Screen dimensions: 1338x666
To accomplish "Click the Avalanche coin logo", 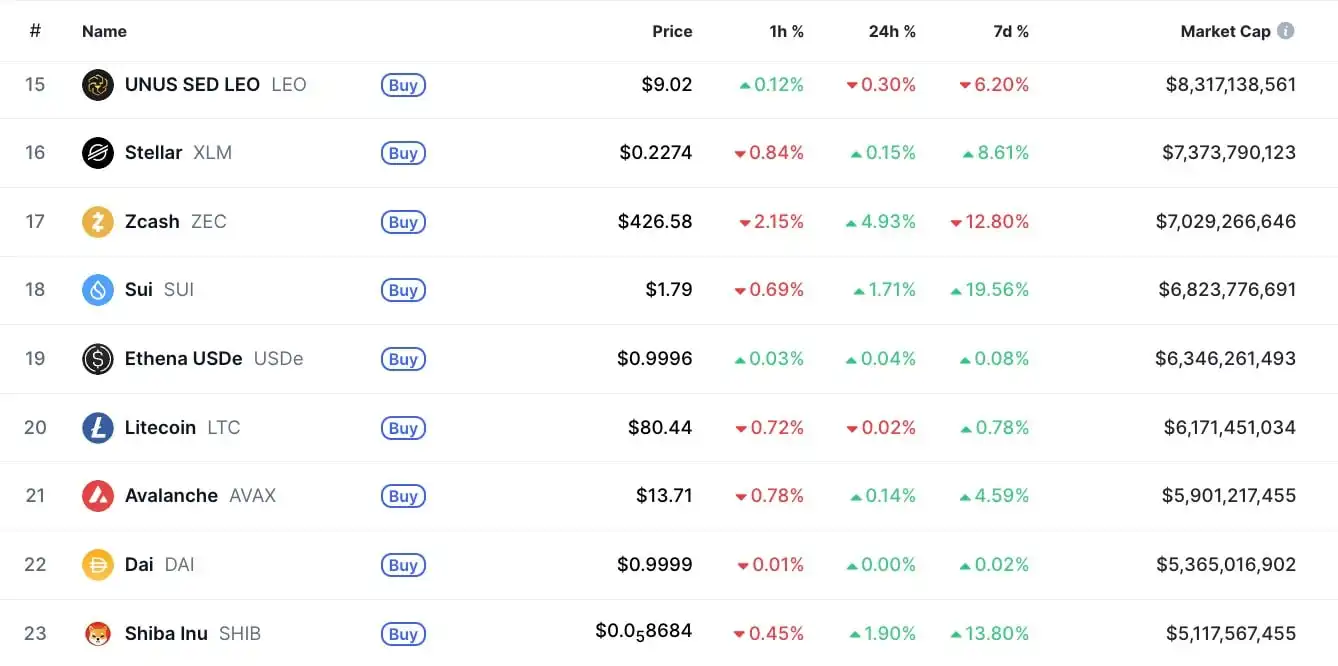I will click(x=97, y=495).
